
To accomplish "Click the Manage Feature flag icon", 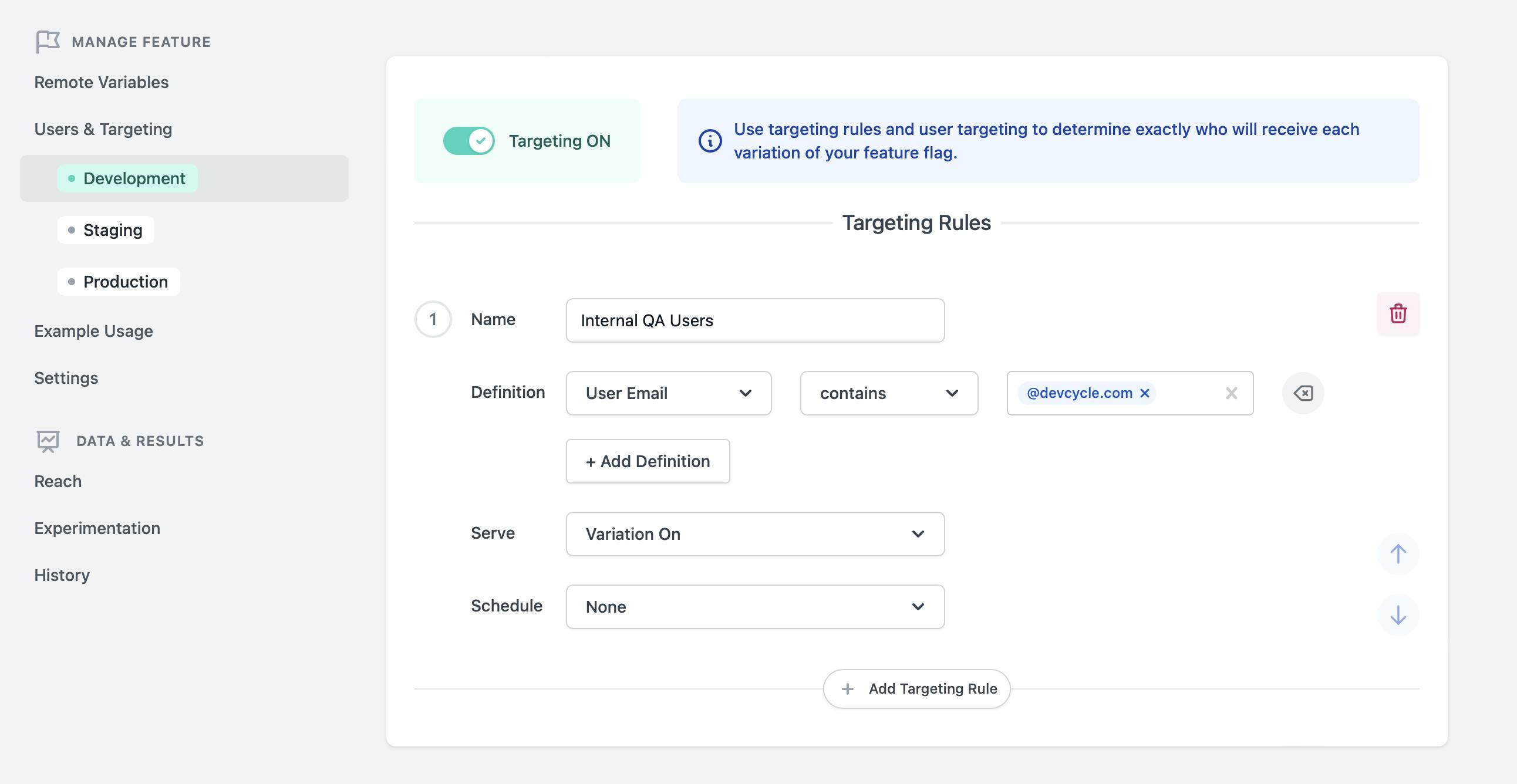I will click(x=48, y=40).
